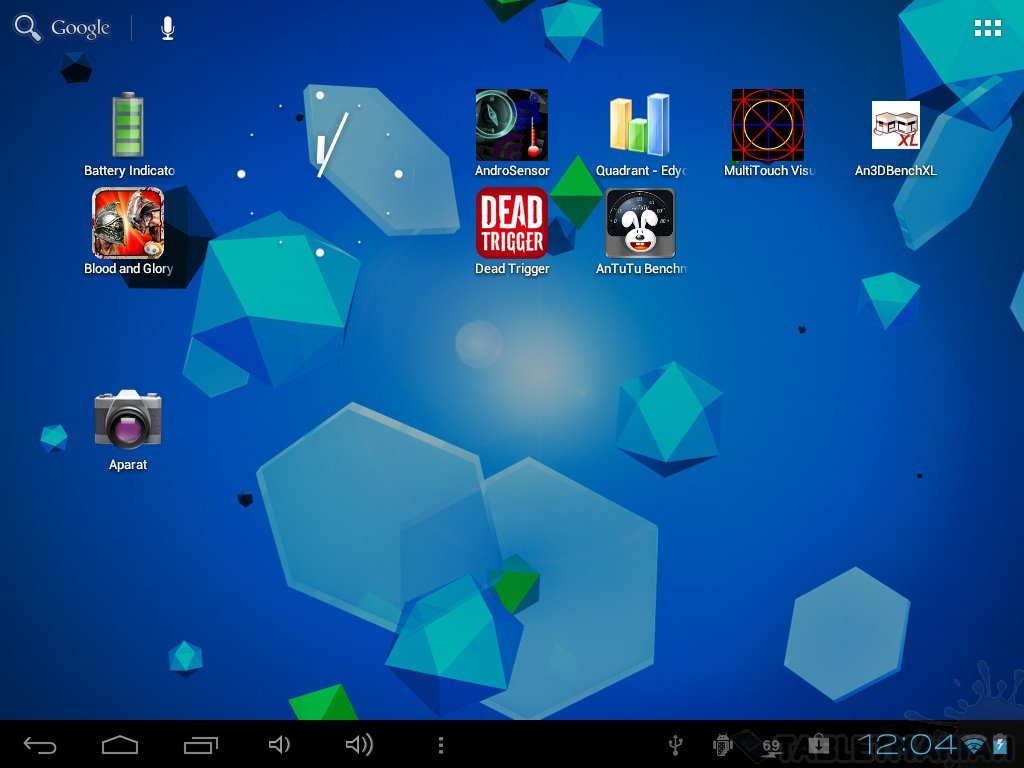
Task: Start voice search with the microphone
Action: coord(168,28)
